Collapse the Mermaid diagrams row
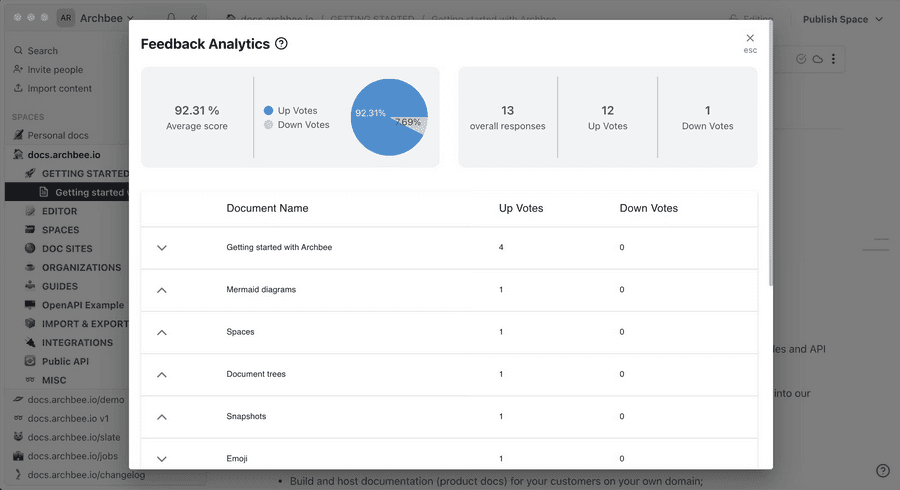Screen dimensions: 900x490 pos(162,290)
